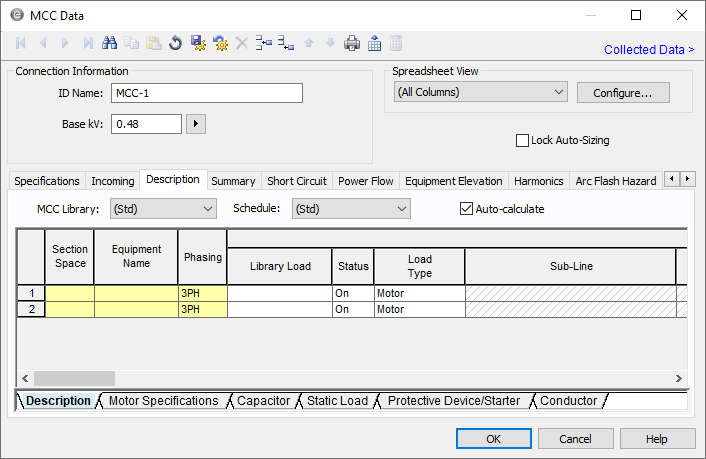The height and width of the screenshot is (459, 706).
Task: Click the Cancel button
Action: click(x=575, y=439)
